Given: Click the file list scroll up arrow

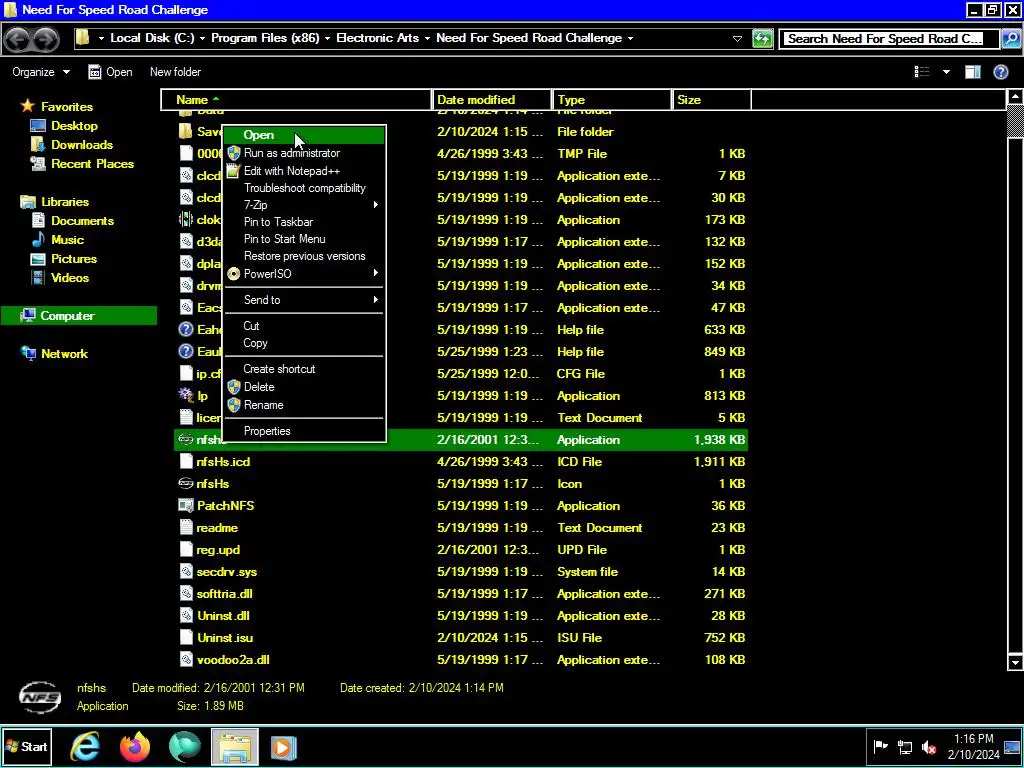Looking at the screenshot, I should click(x=1015, y=97).
